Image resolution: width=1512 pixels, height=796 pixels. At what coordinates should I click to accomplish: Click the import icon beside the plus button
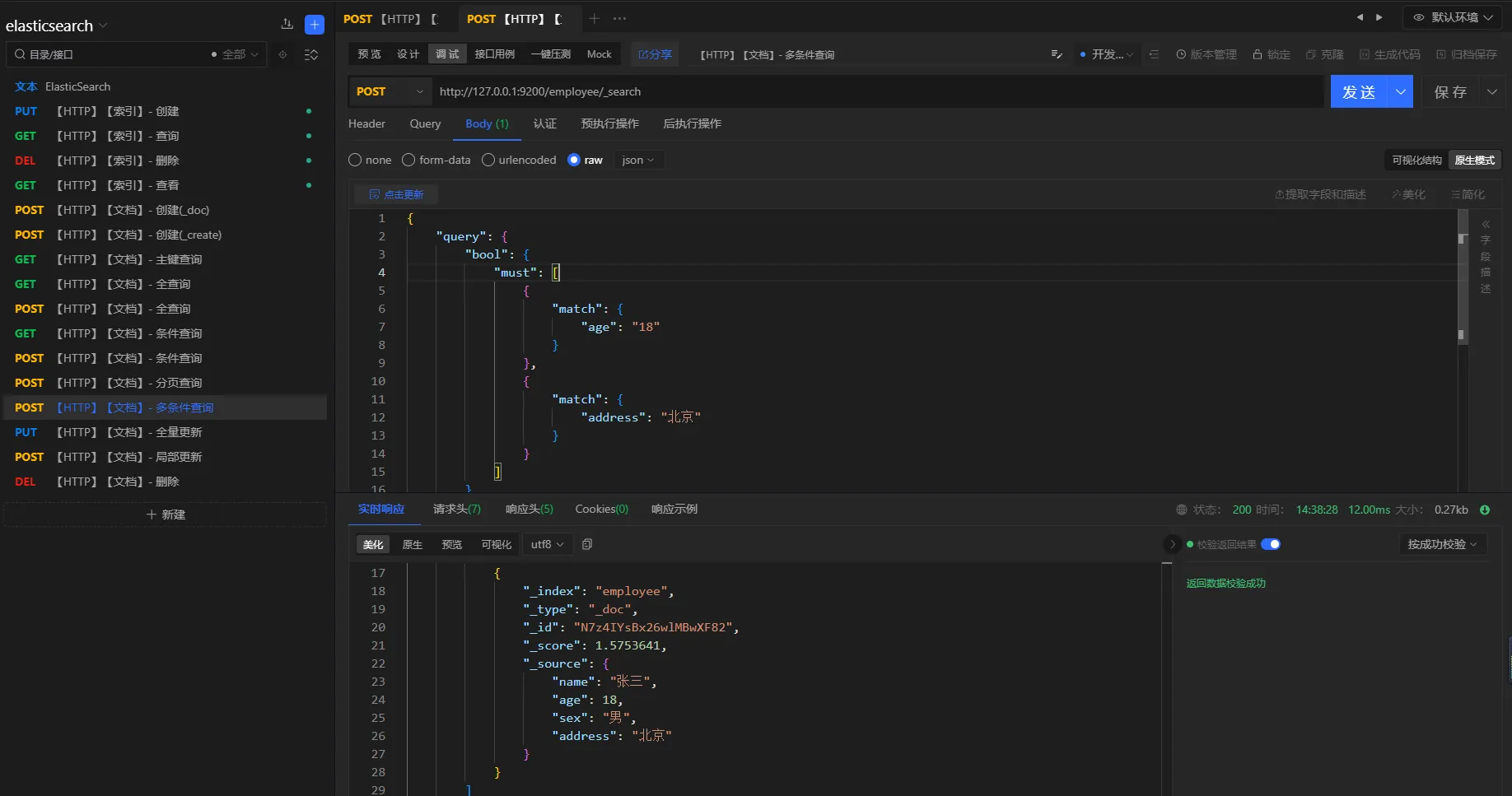(x=287, y=25)
